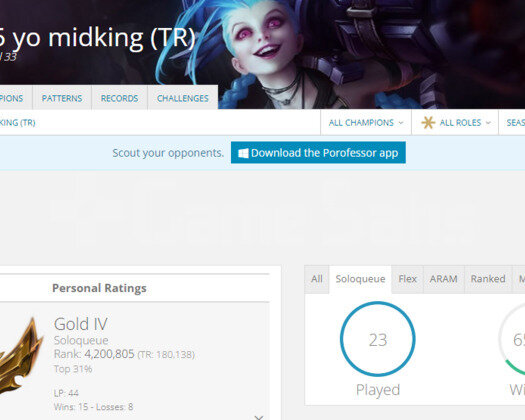This screenshot has width=525, height=420.
Task: Open the Ranked queue tab
Action: click(488, 279)
